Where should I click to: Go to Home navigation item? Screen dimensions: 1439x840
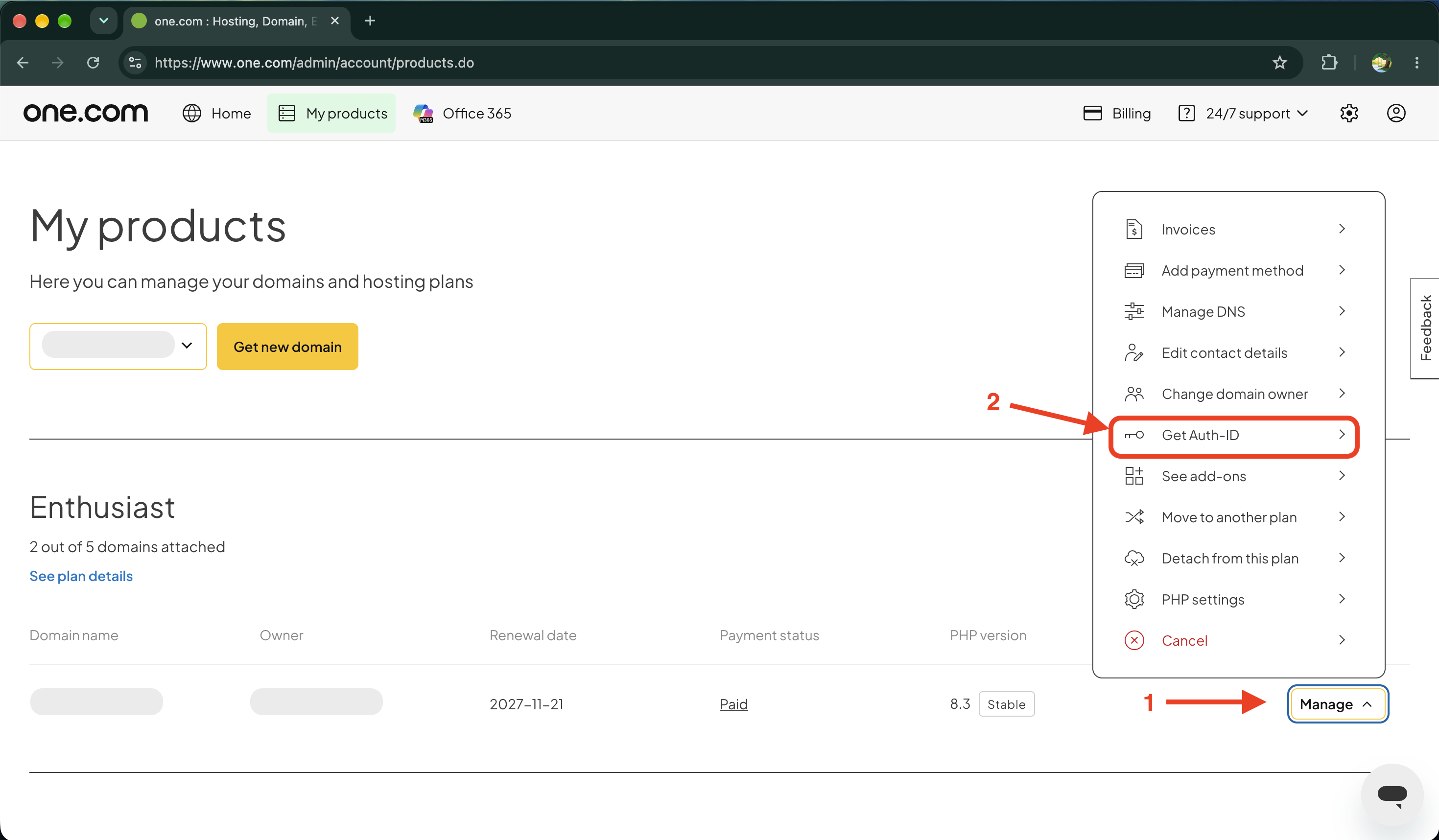pyautogui.click(x=216, y=113)
